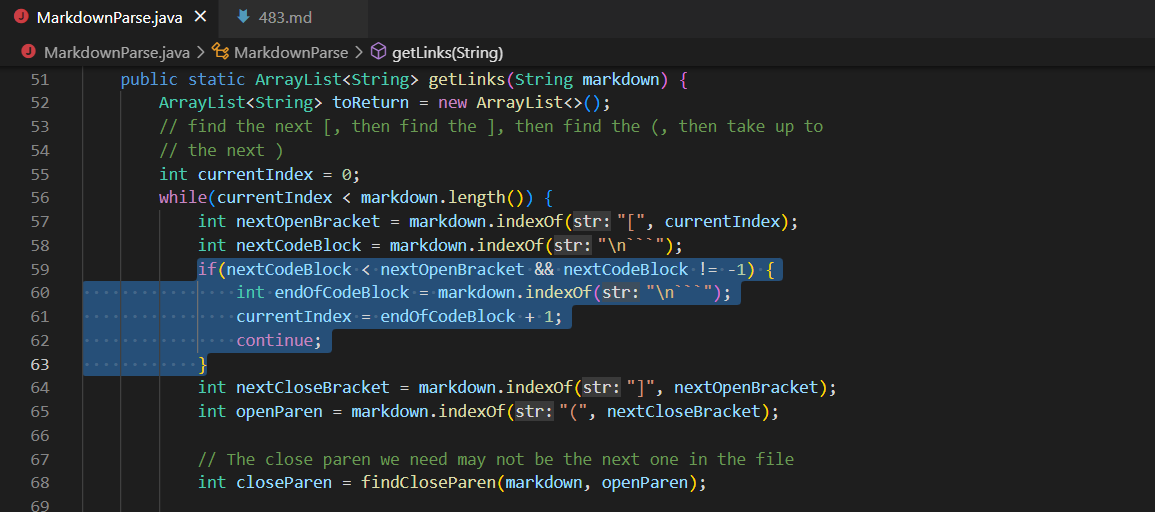Click the getLinks method name on line 51

click(466, 79)
